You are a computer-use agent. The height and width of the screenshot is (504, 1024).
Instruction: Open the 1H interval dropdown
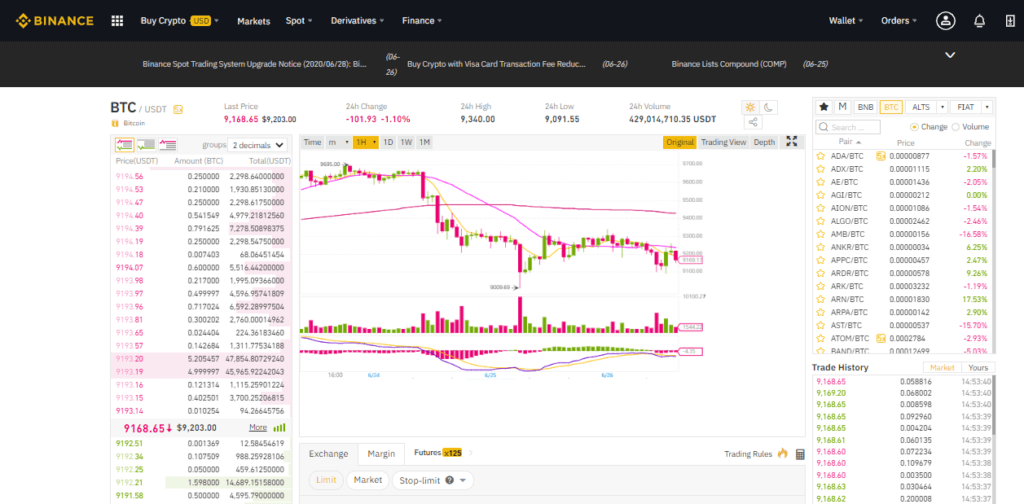(366, 142)
